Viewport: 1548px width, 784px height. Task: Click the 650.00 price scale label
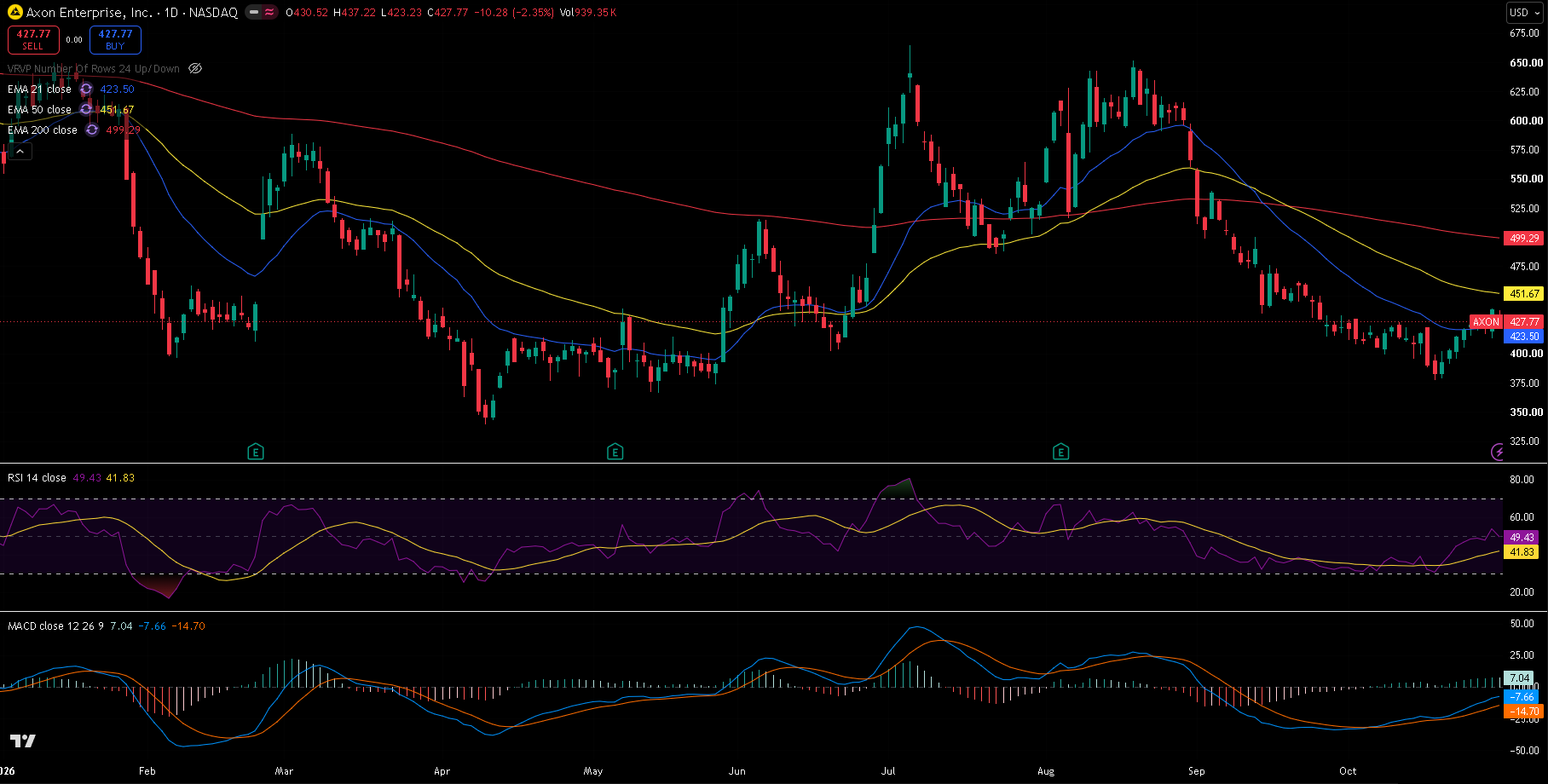tap(1526, 63)
